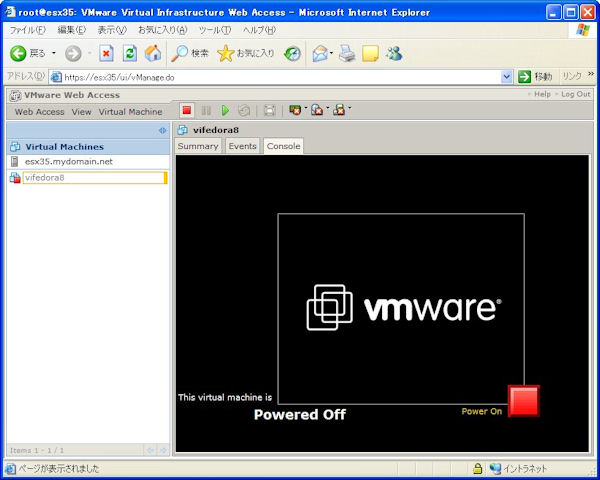
Task: Click the IE History icon
Action: click(293, 54)
